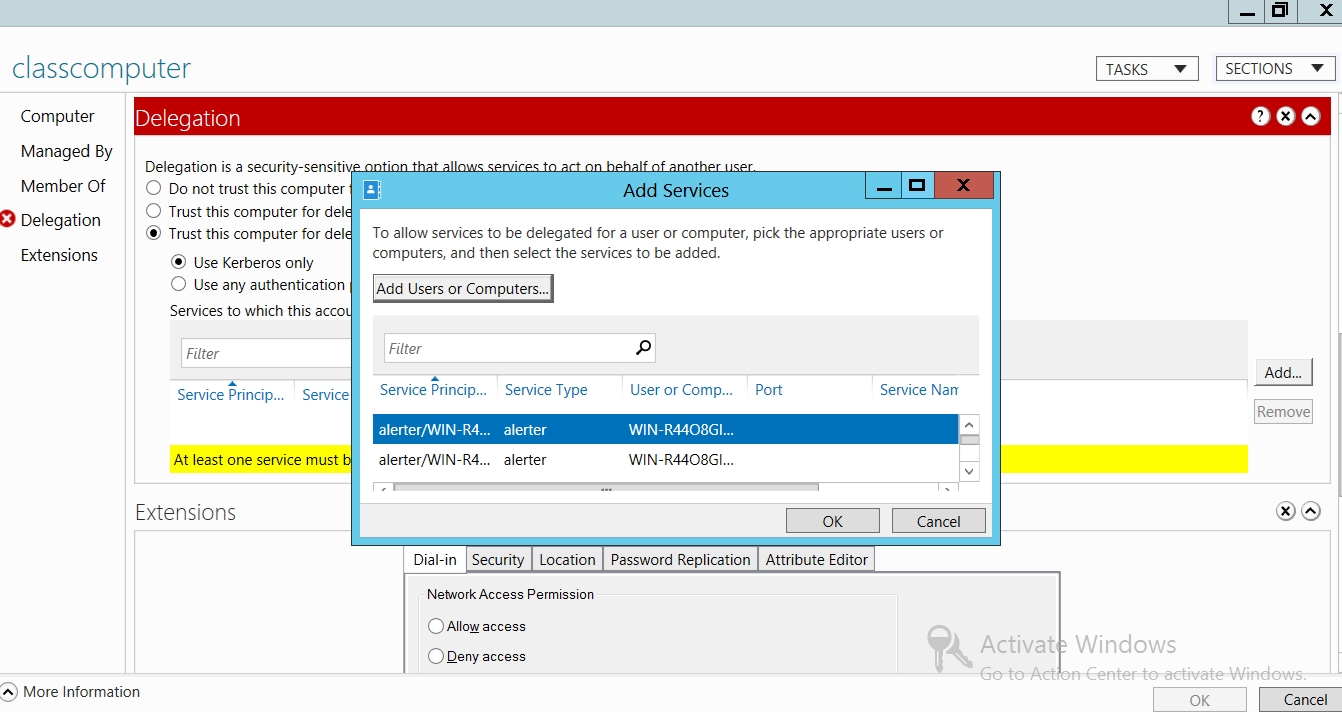The width and height of the screenshot is (1342, 712).
Task: Click the Add Users or Computers button
Action: tap(462, 288)
